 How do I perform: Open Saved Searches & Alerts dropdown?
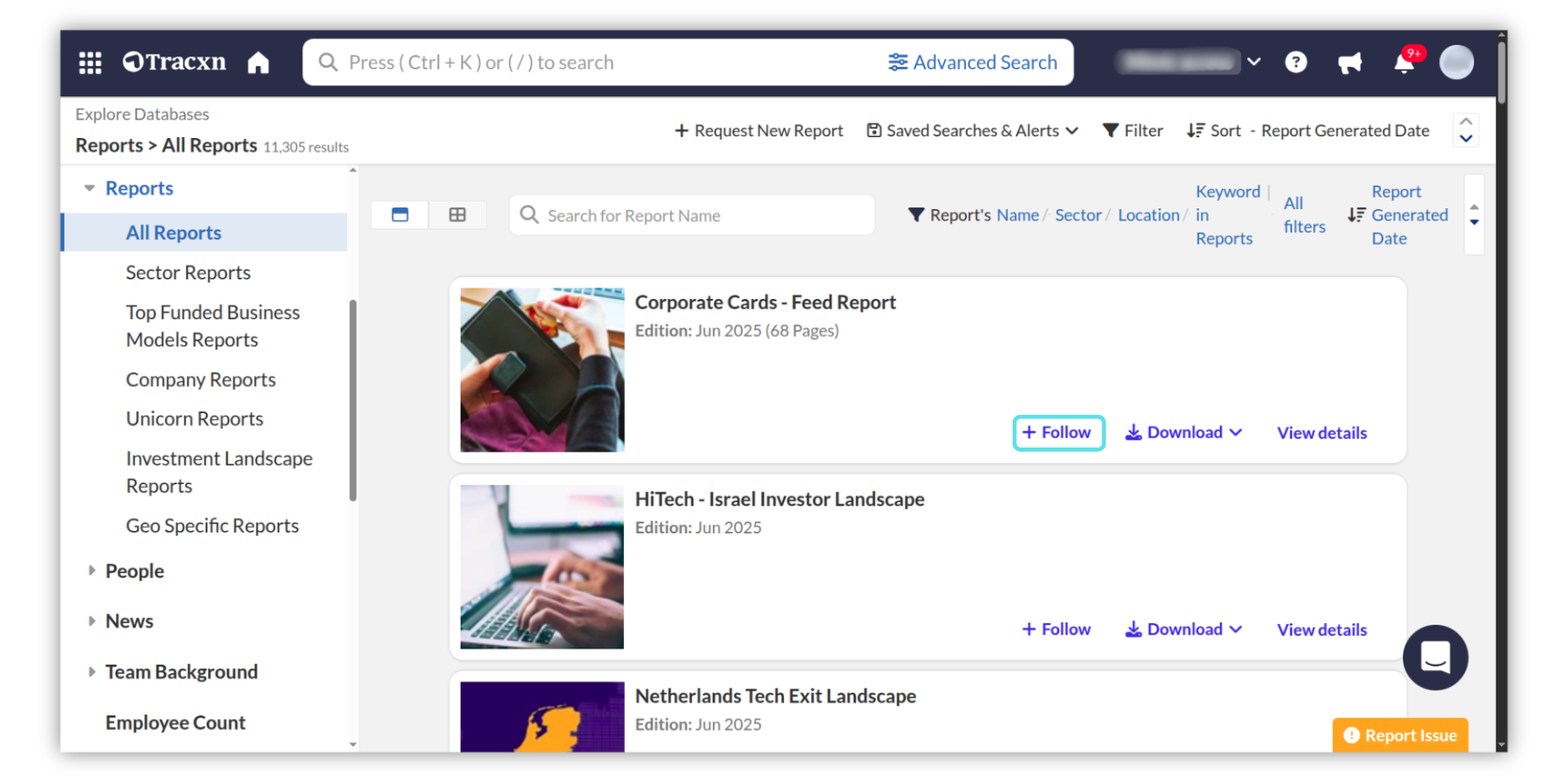[x=973, y=131]
